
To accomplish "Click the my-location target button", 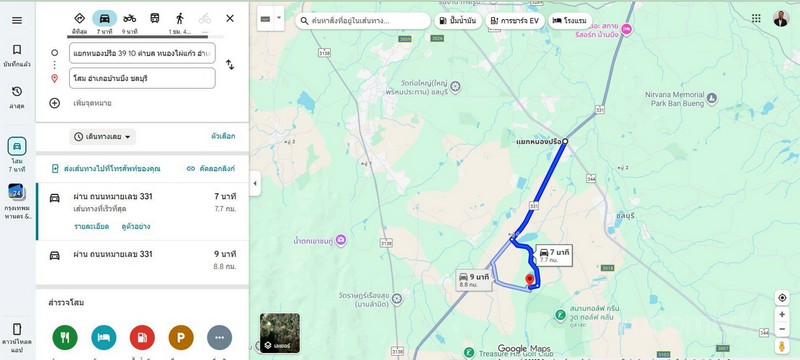I will click(782, 298).
